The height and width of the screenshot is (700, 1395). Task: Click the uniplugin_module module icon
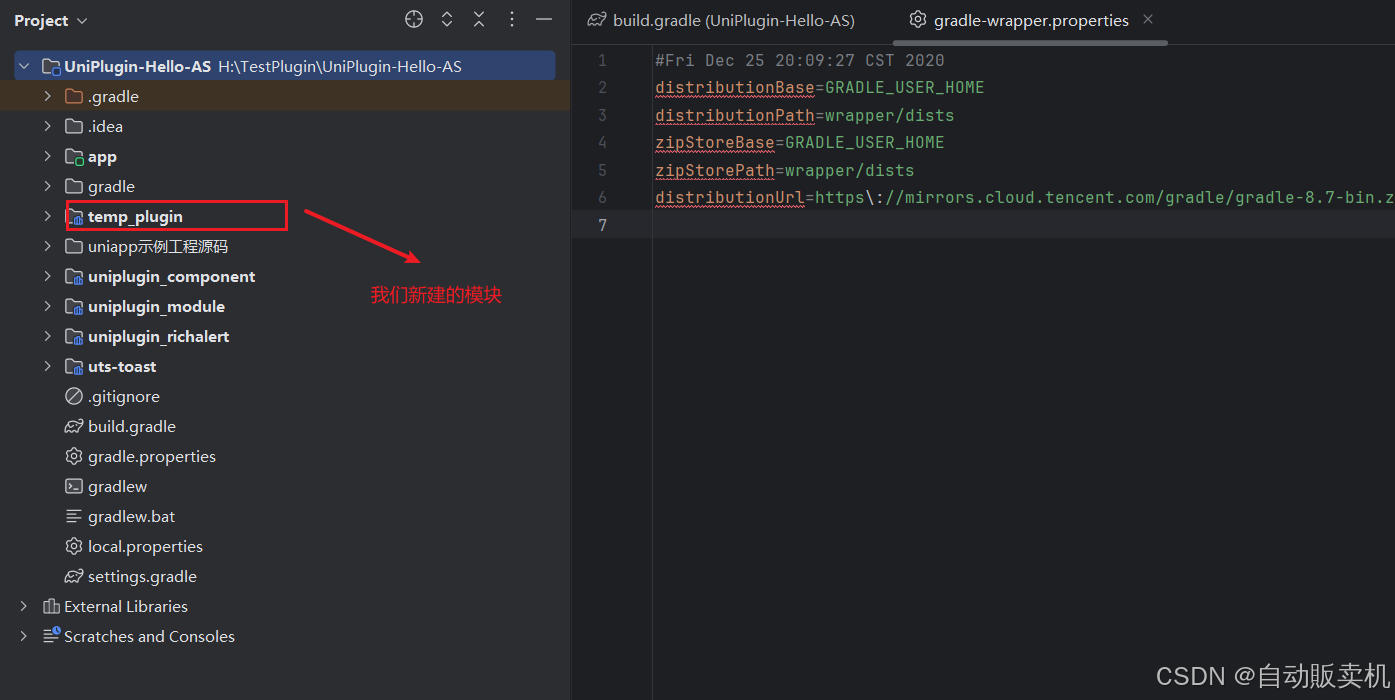click(x=74, y=307)
